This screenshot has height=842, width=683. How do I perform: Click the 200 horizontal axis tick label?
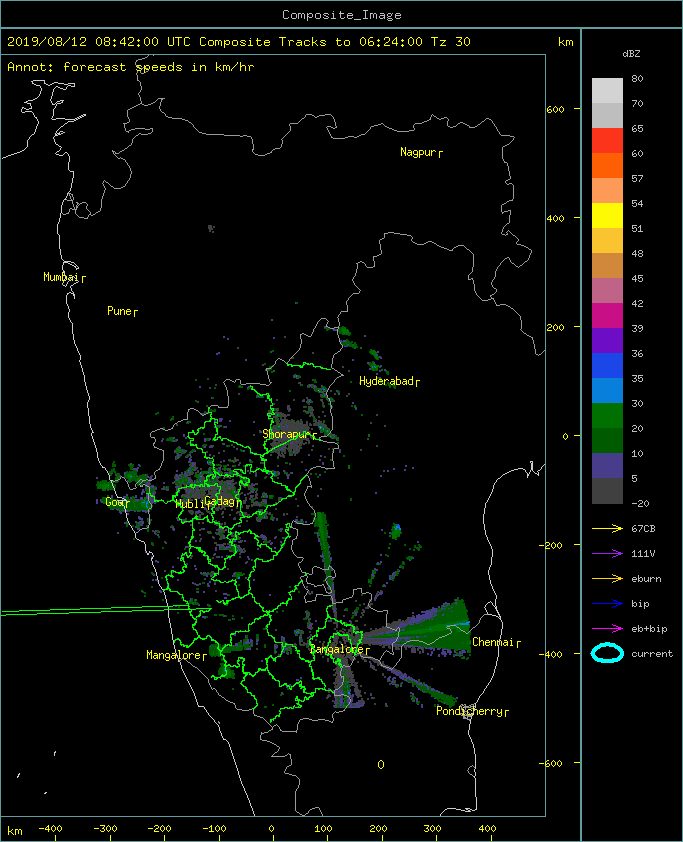click(x=379, y=829)
